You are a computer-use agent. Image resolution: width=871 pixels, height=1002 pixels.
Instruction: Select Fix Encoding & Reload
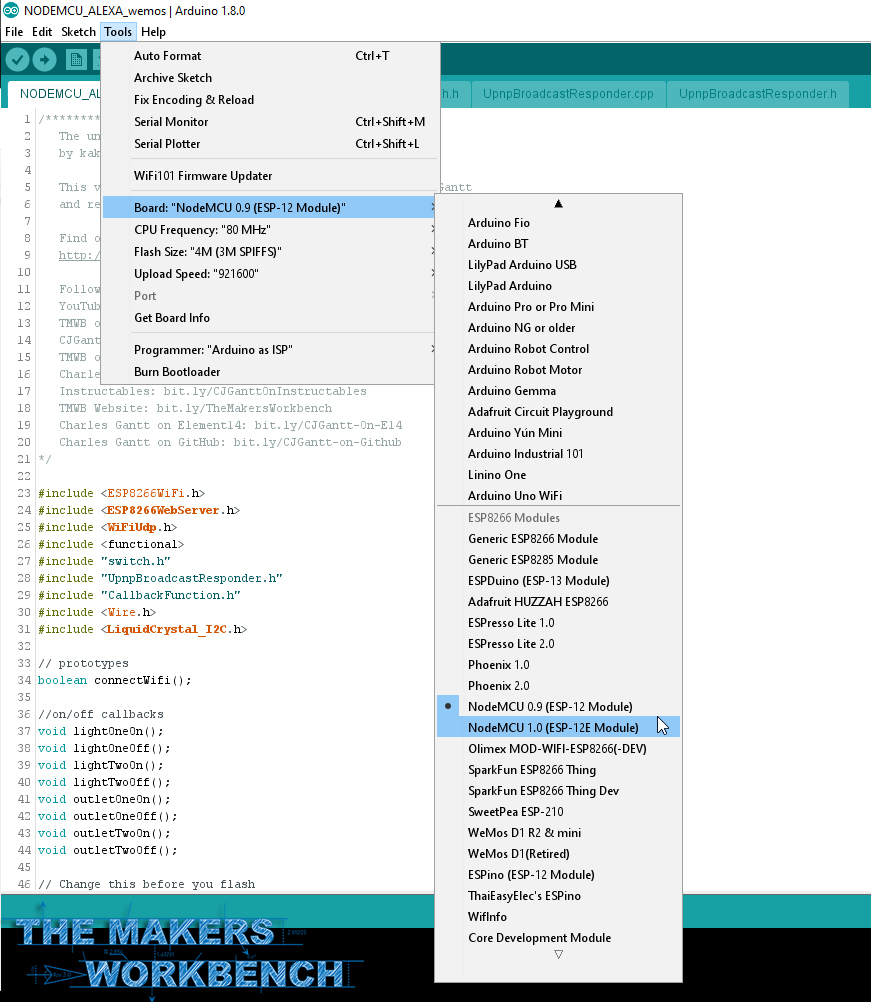click(x=269, y=100)
